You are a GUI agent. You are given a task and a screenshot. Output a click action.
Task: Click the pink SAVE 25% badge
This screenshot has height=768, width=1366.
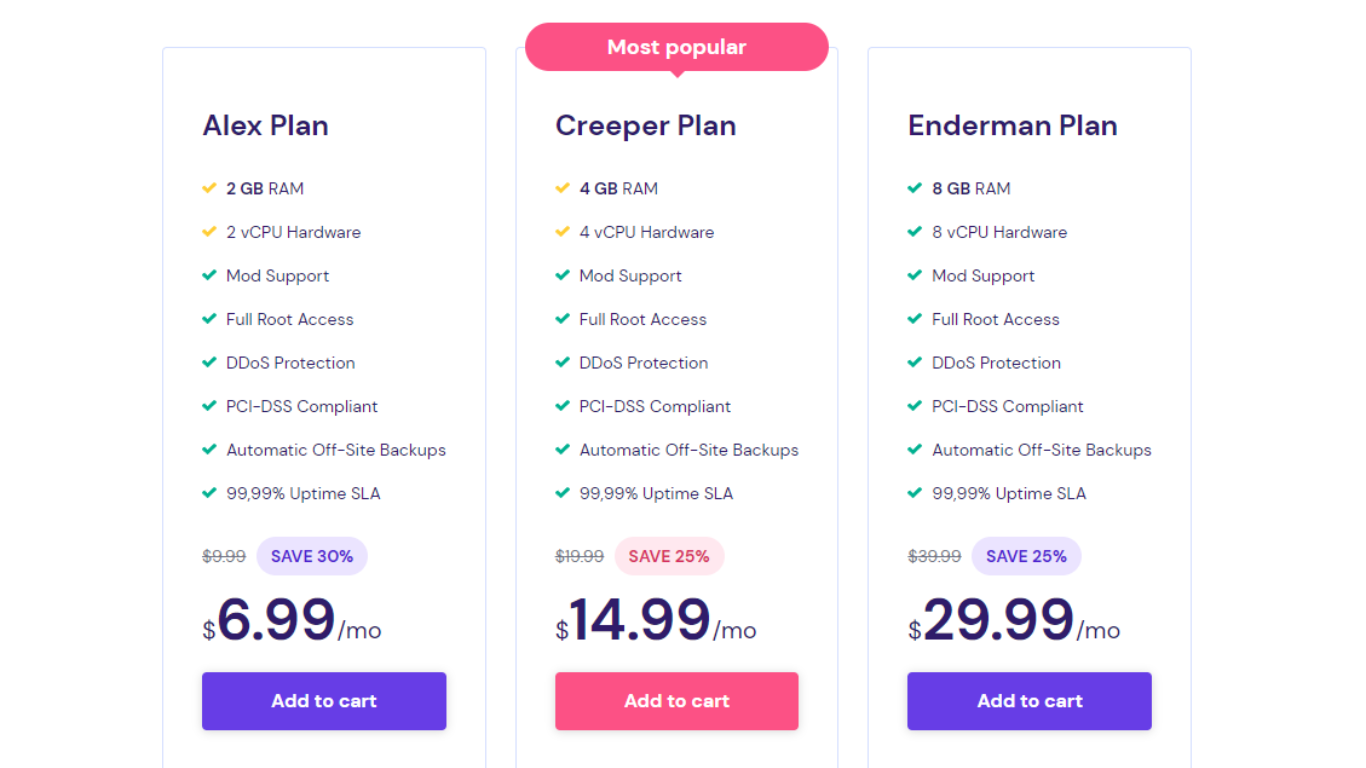[669, 556]
